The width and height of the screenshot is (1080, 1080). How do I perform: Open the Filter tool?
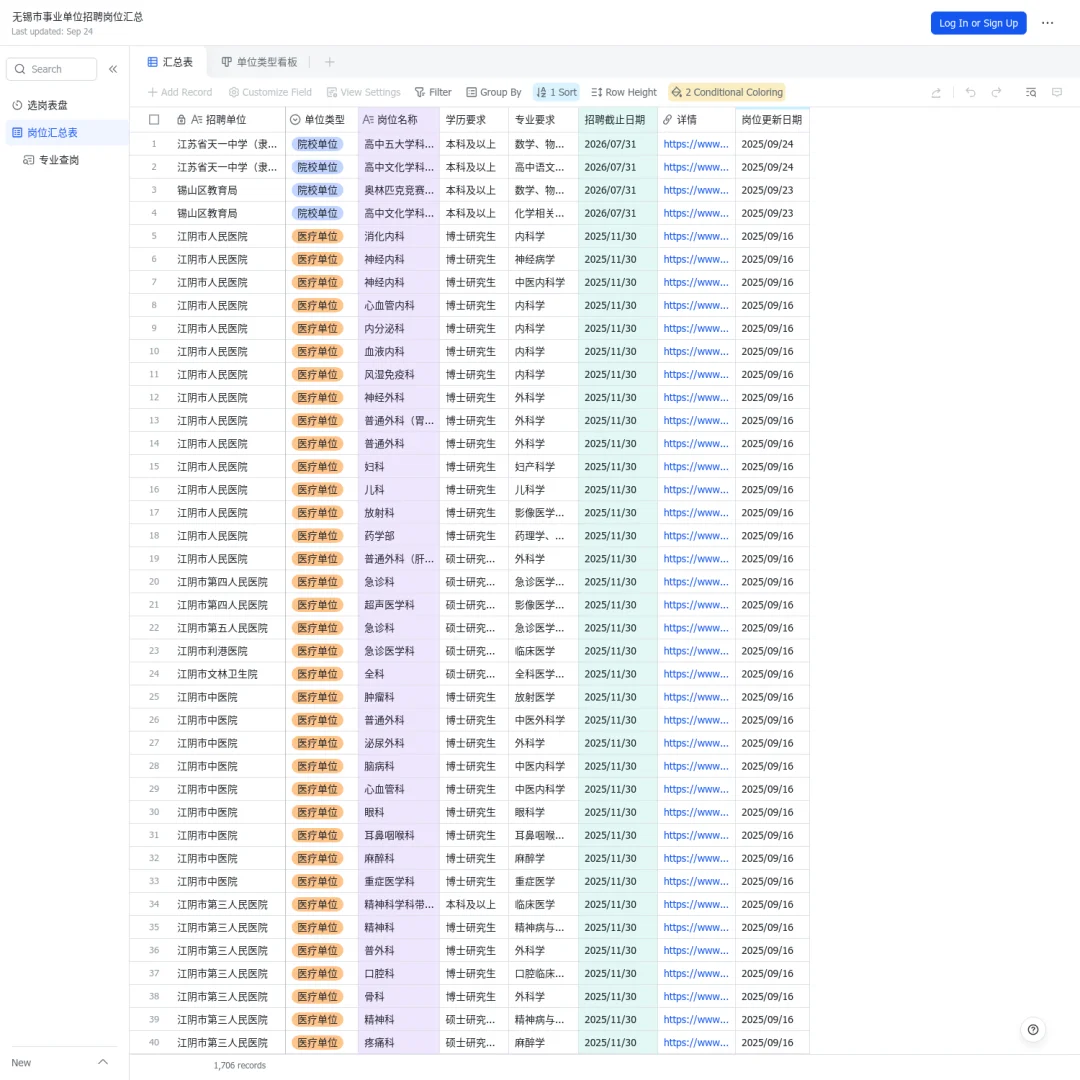(x=433, y=92)
